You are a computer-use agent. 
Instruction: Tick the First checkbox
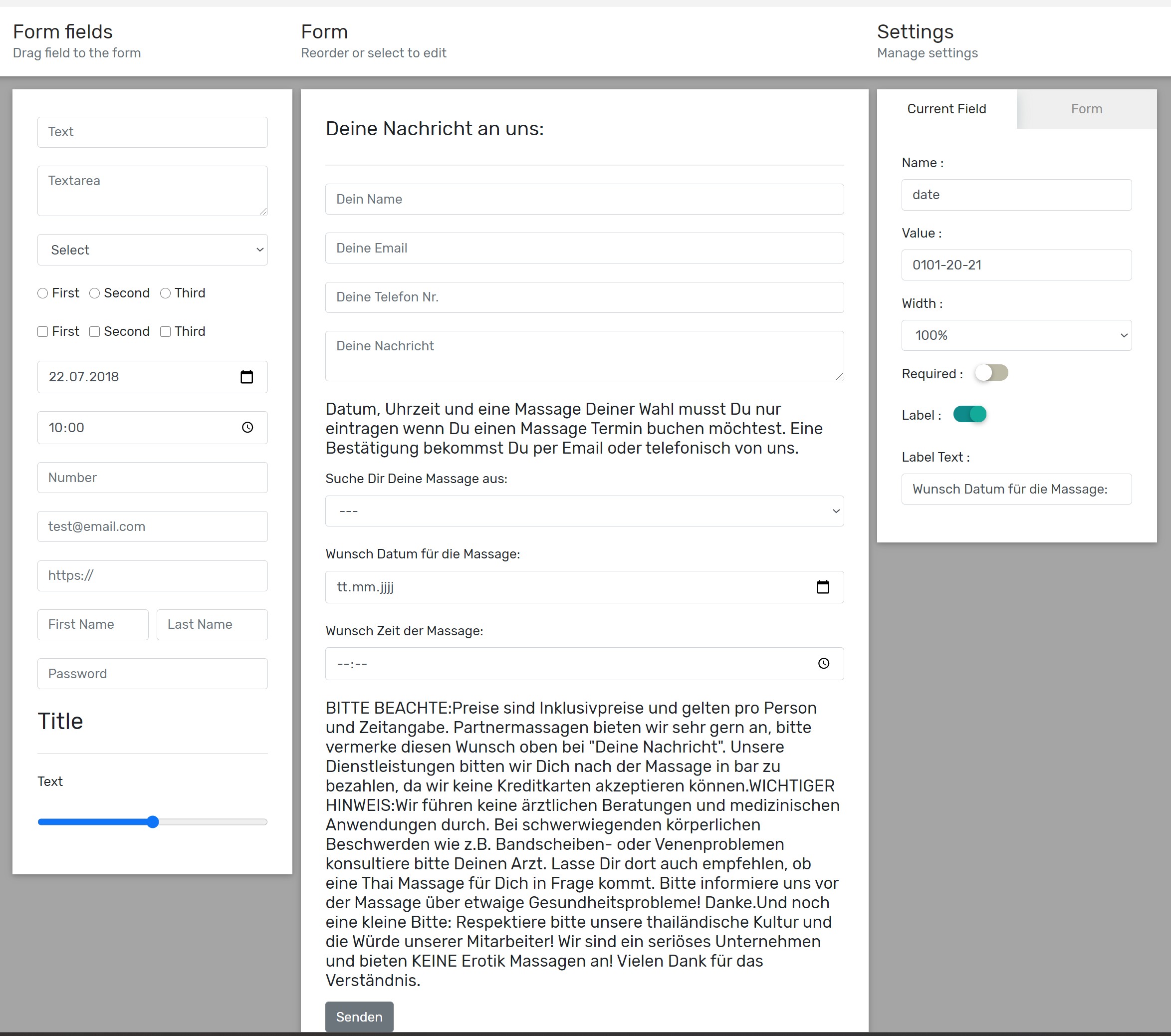[42, 332]
